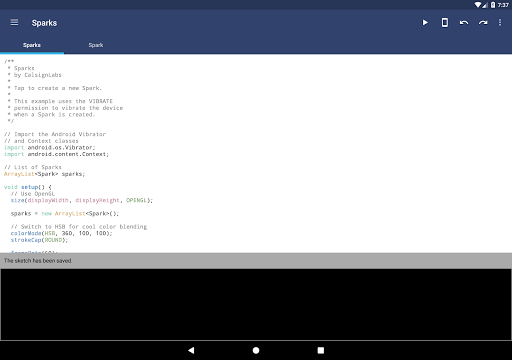The width and height of the screenshot is (512, 360).
Task: Undo the last edit
Action: coord(464,22)
